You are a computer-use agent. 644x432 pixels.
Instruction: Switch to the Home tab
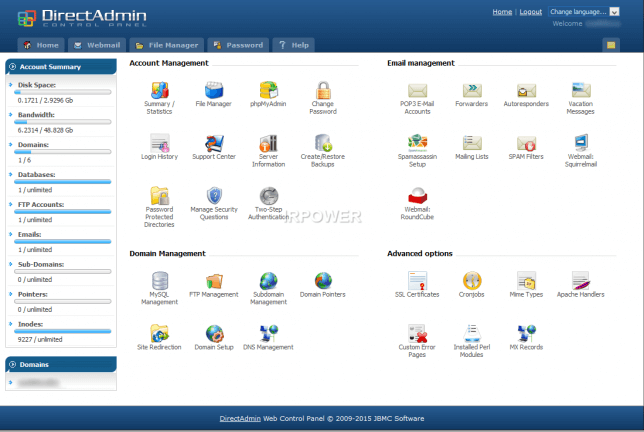41,45
